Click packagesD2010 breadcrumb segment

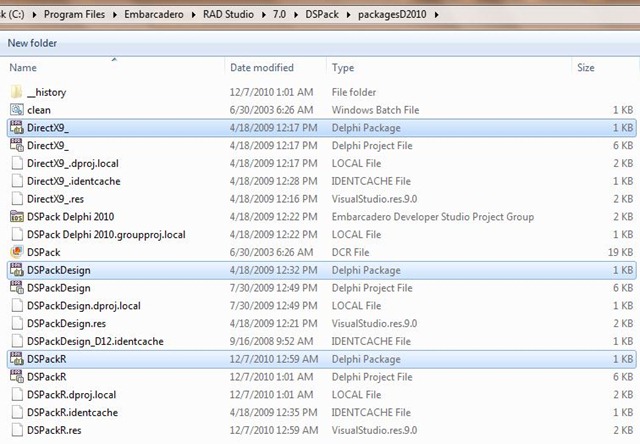point(392,15)
